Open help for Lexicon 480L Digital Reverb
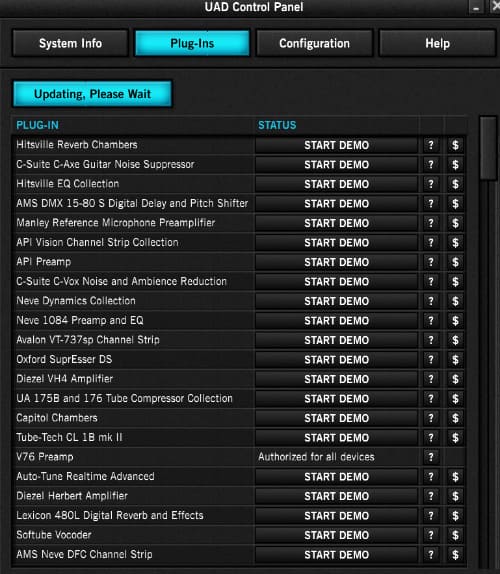The height and width of the screenshot is (574, 500). point(431,516)
